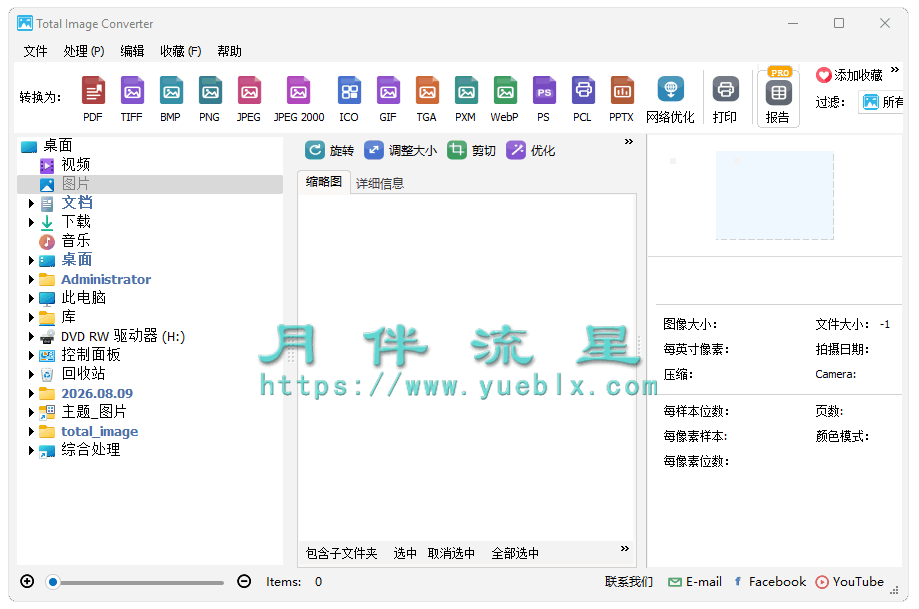
Task: Click the zoom in plus icon
Action: pyautogui.click(x=27, y=581)
